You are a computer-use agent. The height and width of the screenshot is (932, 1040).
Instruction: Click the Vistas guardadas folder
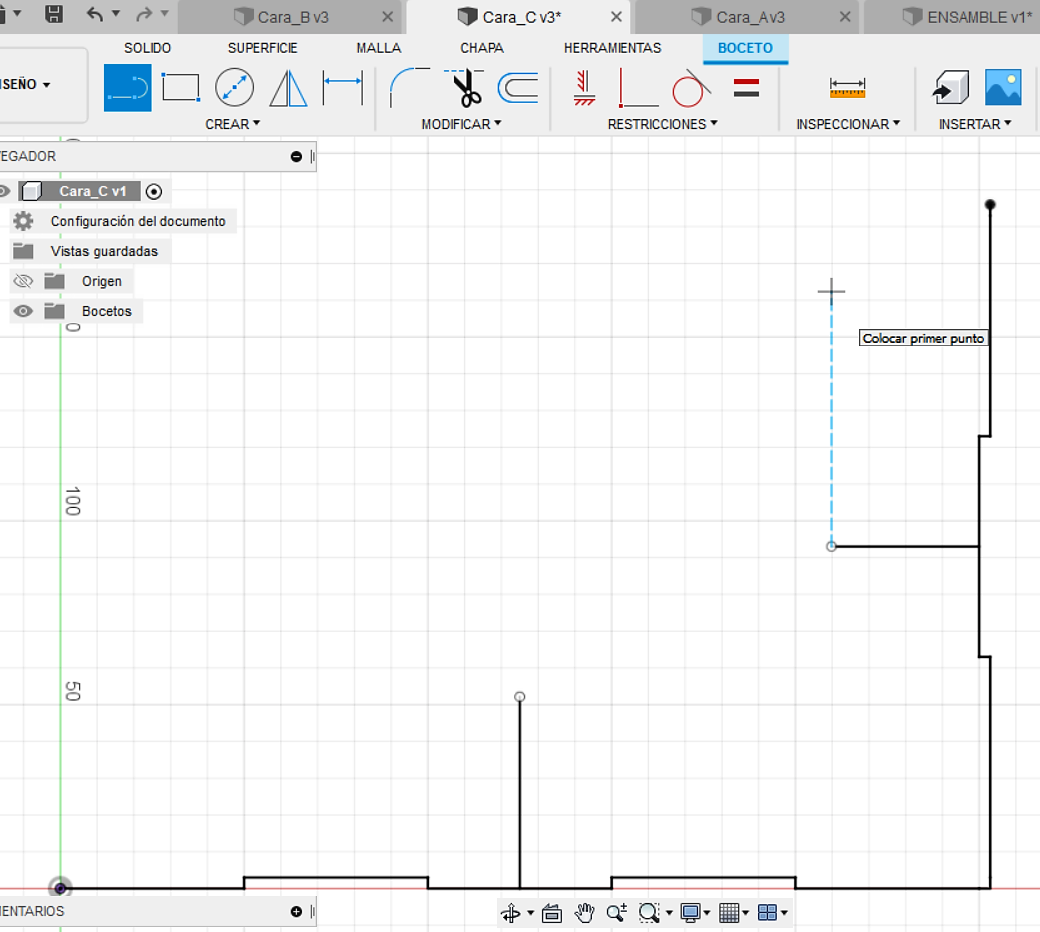click(x=104, y=251)
